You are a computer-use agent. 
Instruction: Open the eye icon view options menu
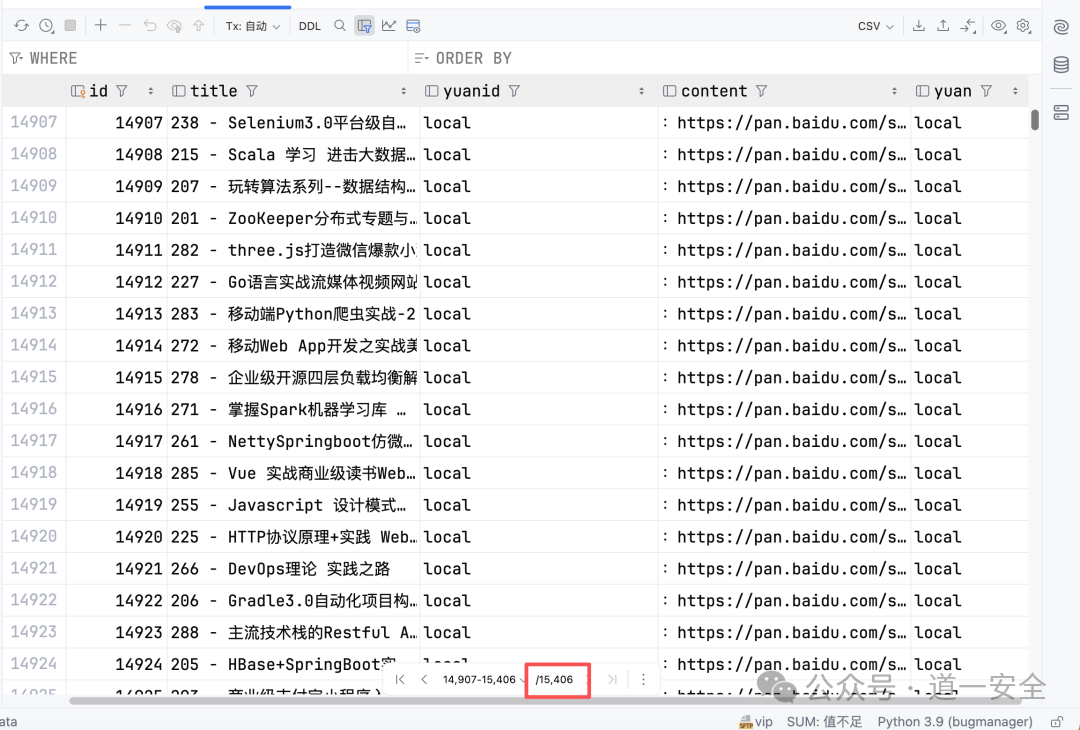(x=998, y=26)
